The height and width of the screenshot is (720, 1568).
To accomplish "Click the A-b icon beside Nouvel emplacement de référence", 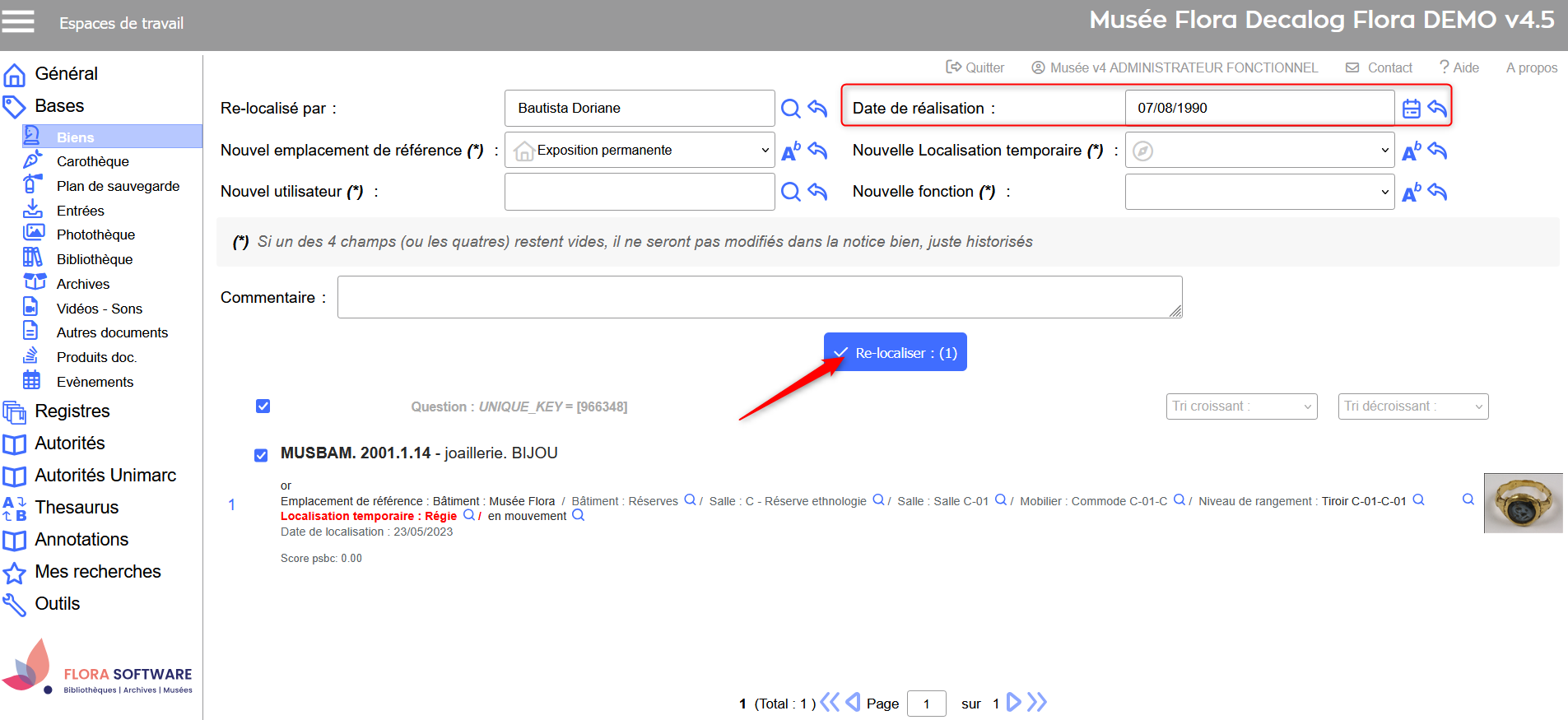I will (x=790, y=151).
